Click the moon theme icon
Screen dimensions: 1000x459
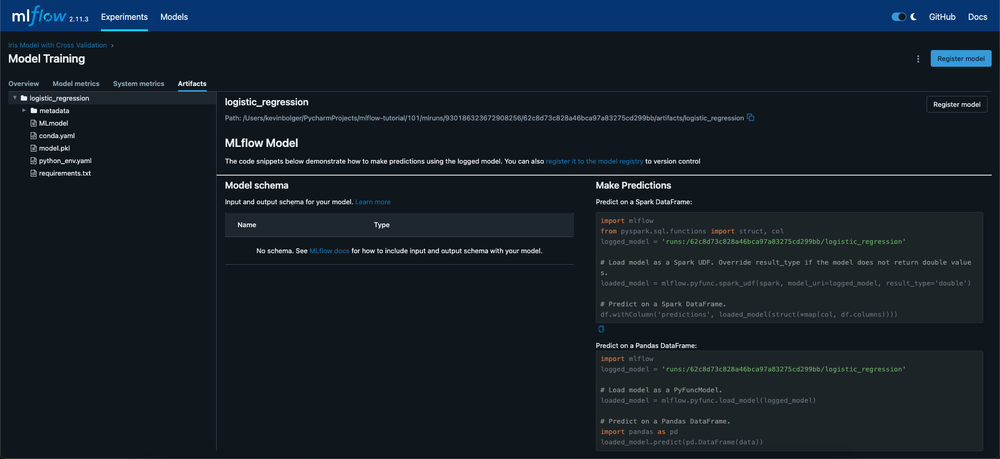[913, 17]
